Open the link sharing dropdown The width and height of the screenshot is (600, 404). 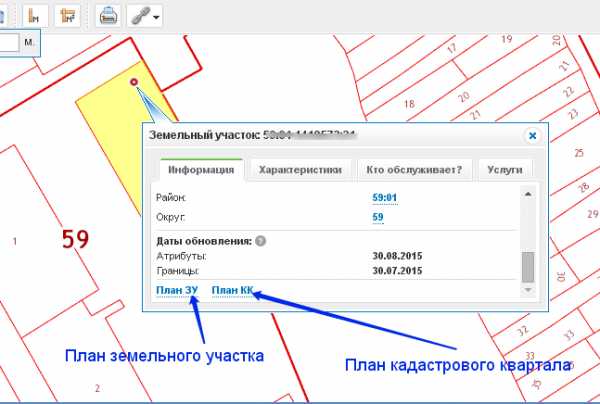click(x=145, y=16)
